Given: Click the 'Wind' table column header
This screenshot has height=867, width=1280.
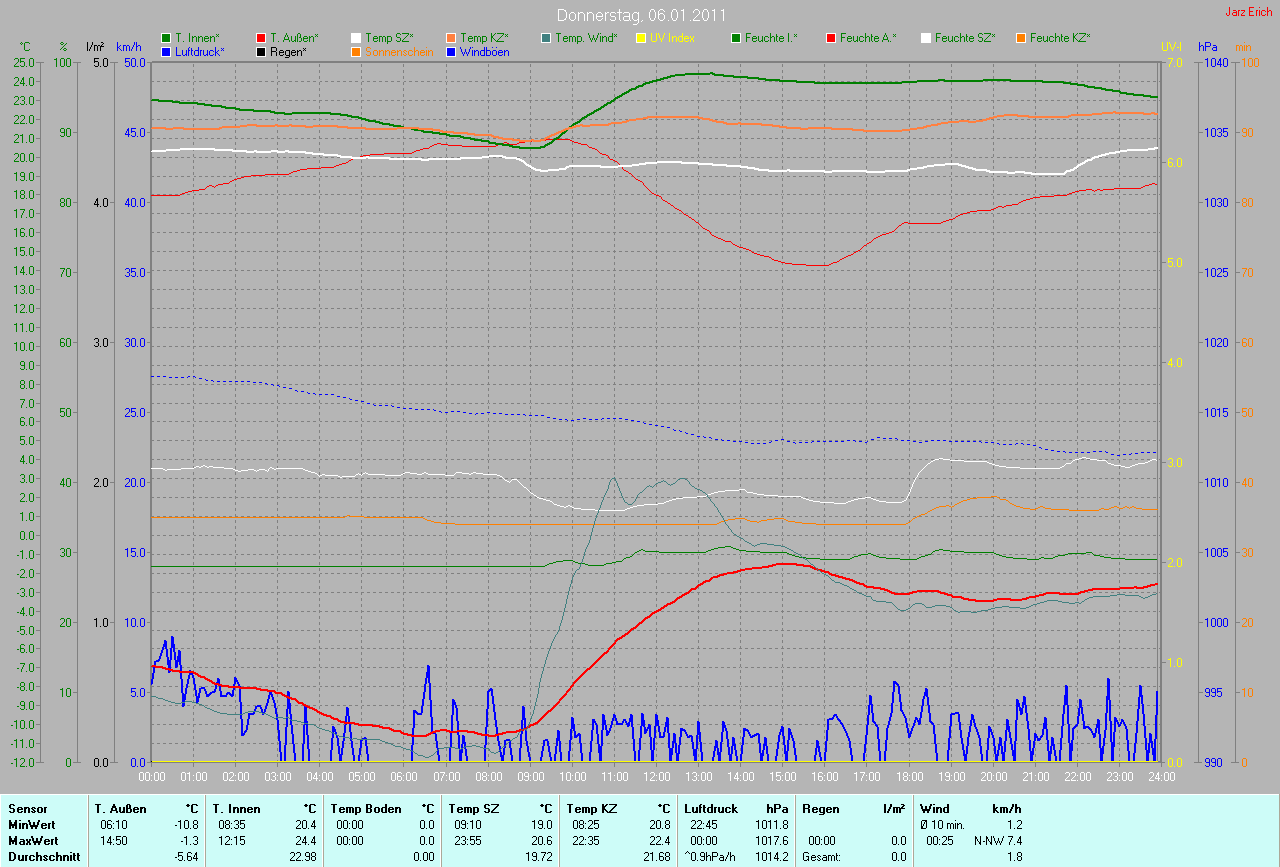Looking at the screenshot, I should 935,809.
